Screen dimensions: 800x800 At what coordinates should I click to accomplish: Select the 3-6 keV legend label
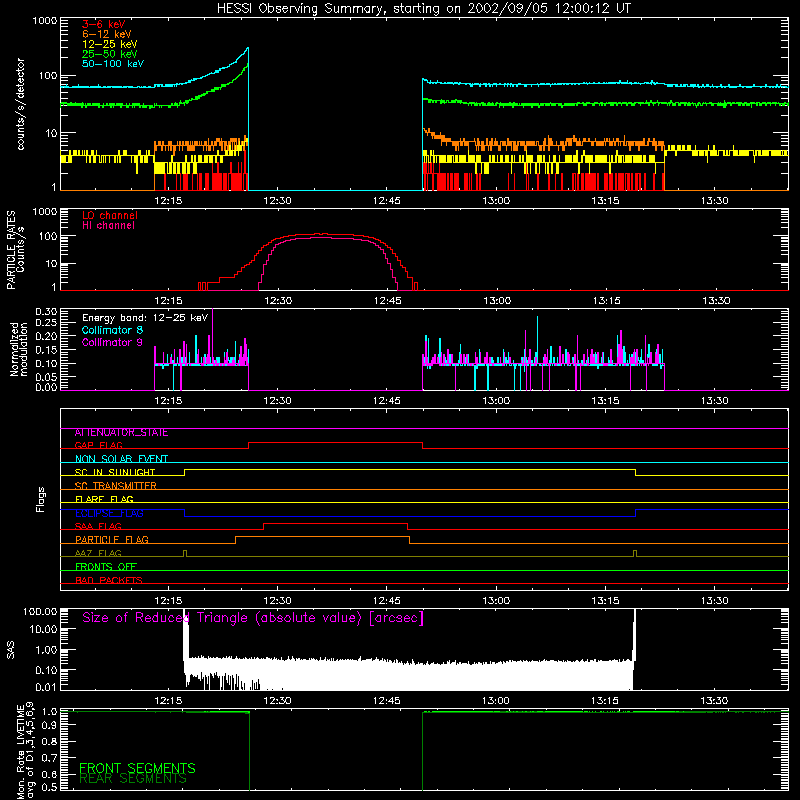point(104,24)
